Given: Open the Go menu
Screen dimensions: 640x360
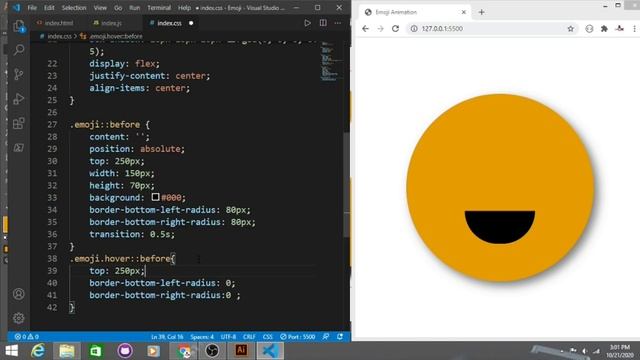Looking at the screenshot, I should [118, 8].
